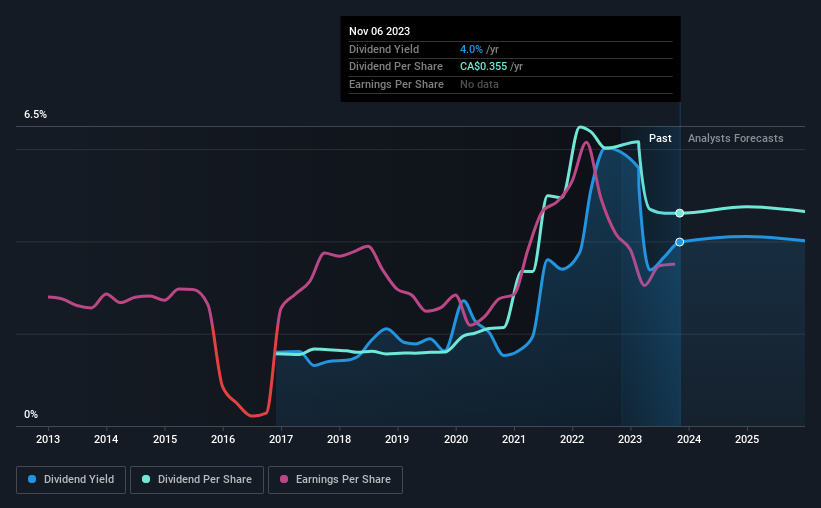Click the 2015 x-axis label
This screenshot has width=821, height=508.
tap(165, 439)
